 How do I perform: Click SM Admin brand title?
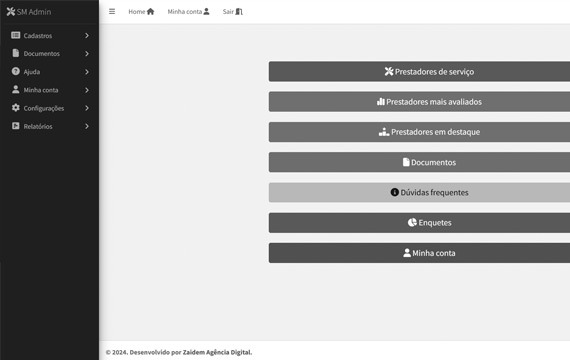coord(34,12)
